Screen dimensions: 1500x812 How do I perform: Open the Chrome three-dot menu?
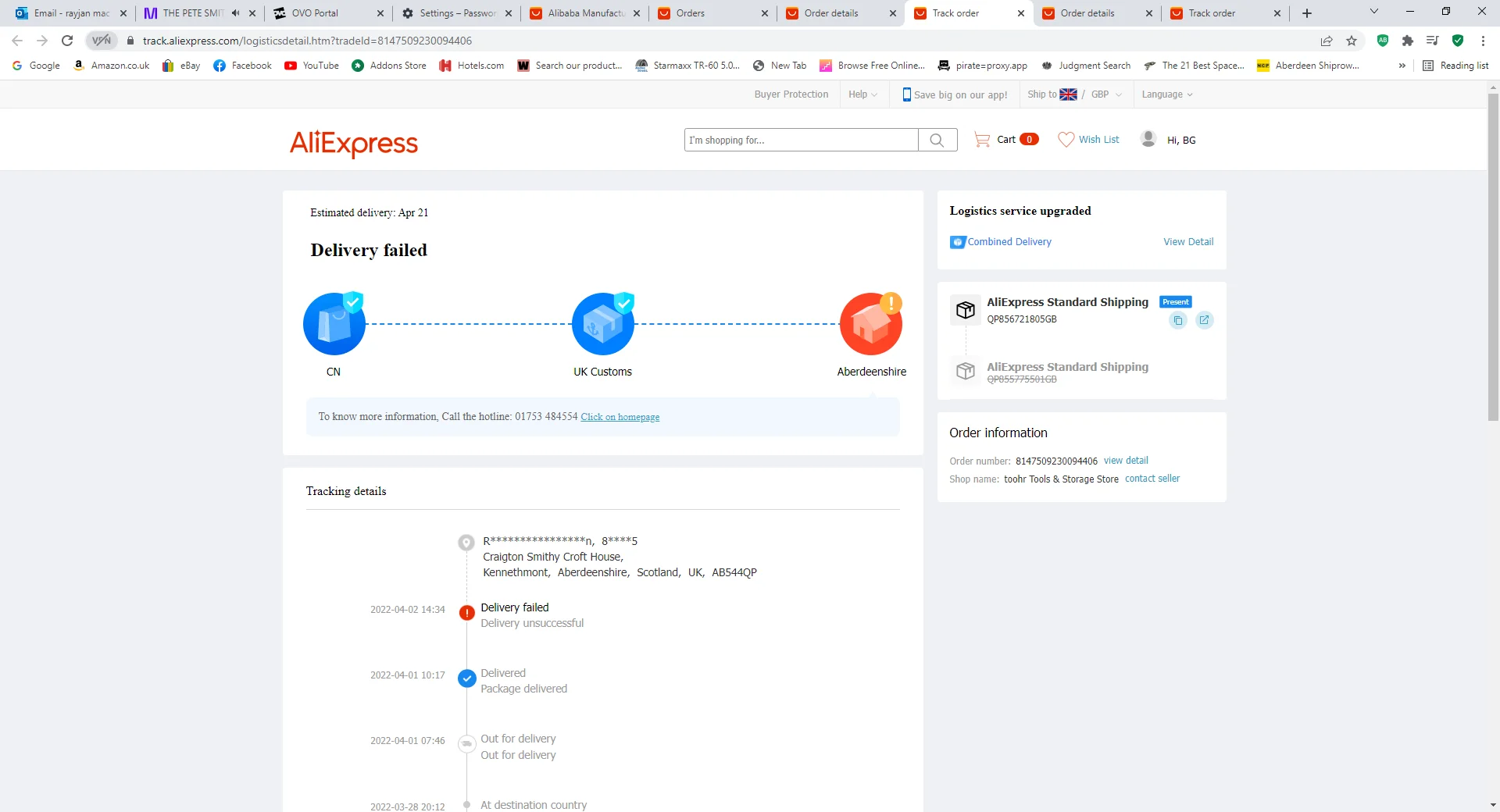pyautogui.click(x=1483, y=41)
